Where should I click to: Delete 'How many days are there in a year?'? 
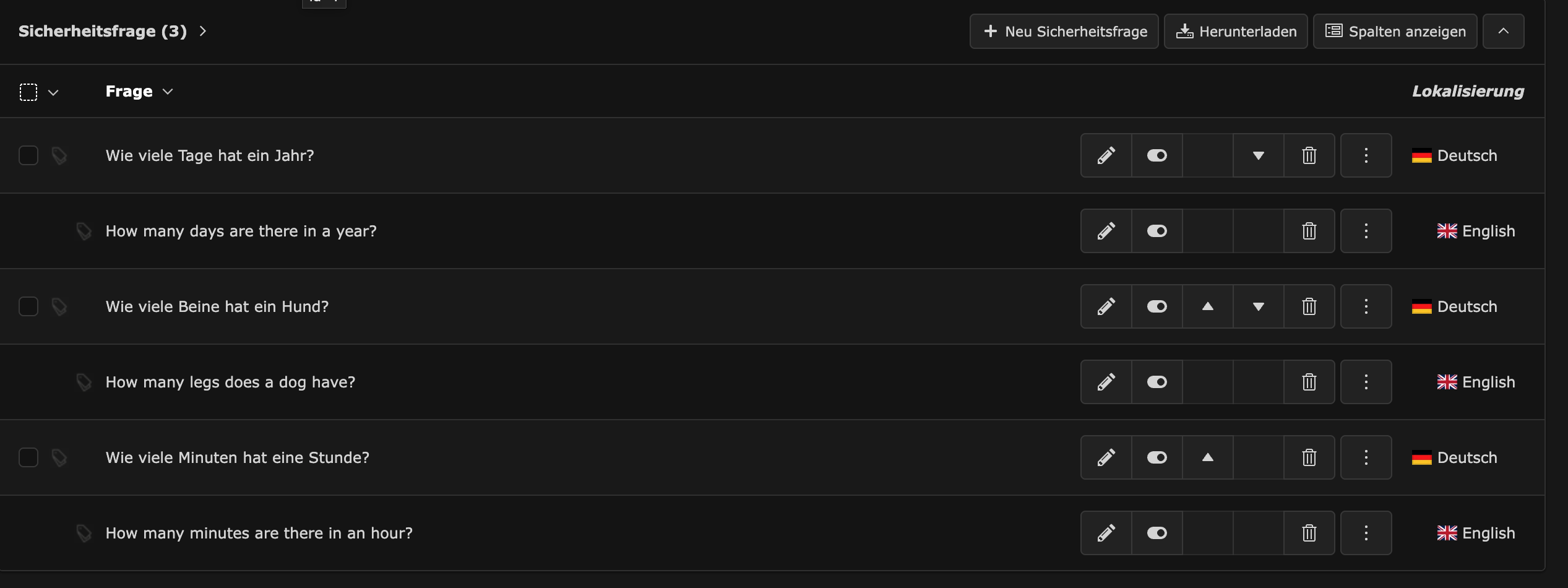[x=1309, y=231]
